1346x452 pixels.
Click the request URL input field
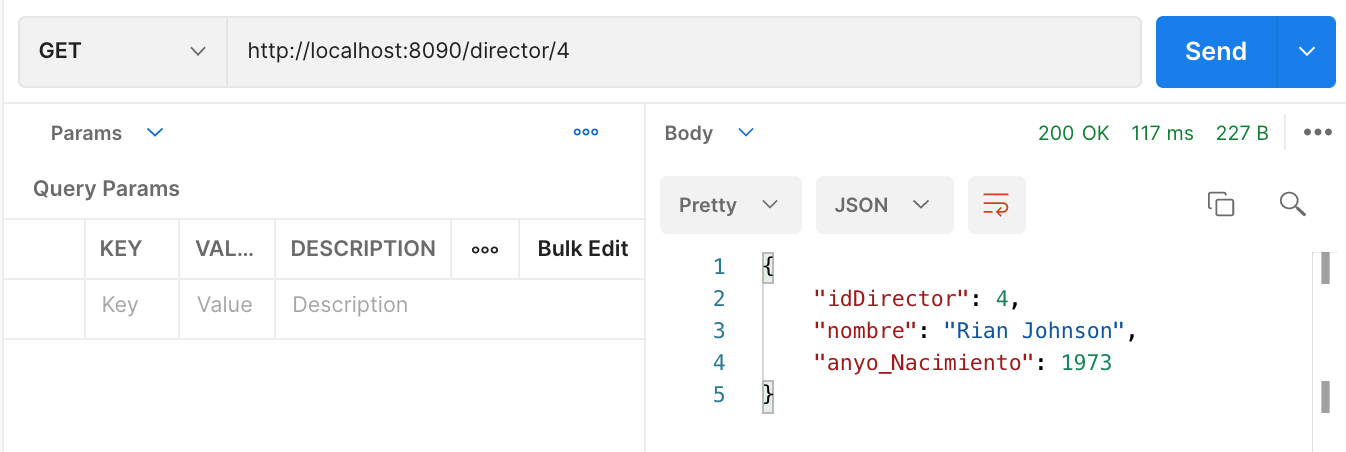(x=684, y=51)
